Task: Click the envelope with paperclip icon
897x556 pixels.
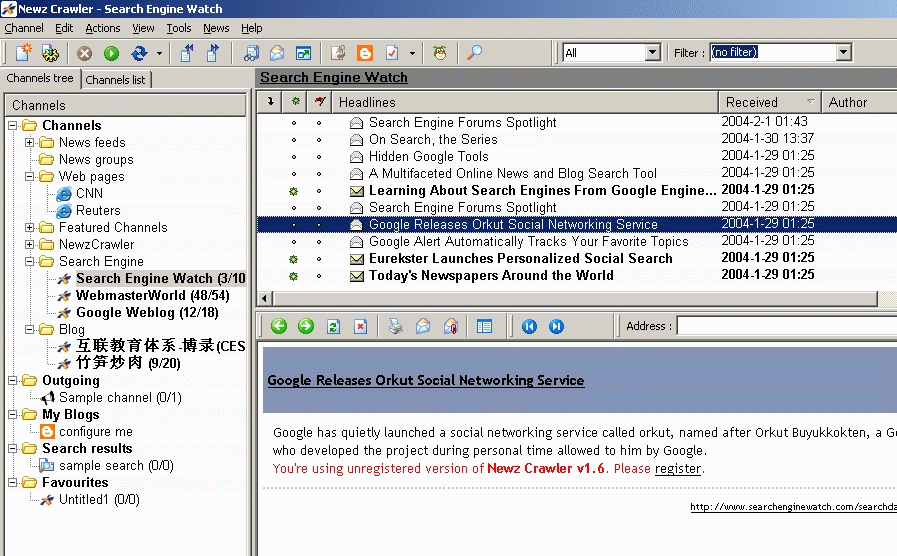Action: pyautogui.click(x=450, y=327)
